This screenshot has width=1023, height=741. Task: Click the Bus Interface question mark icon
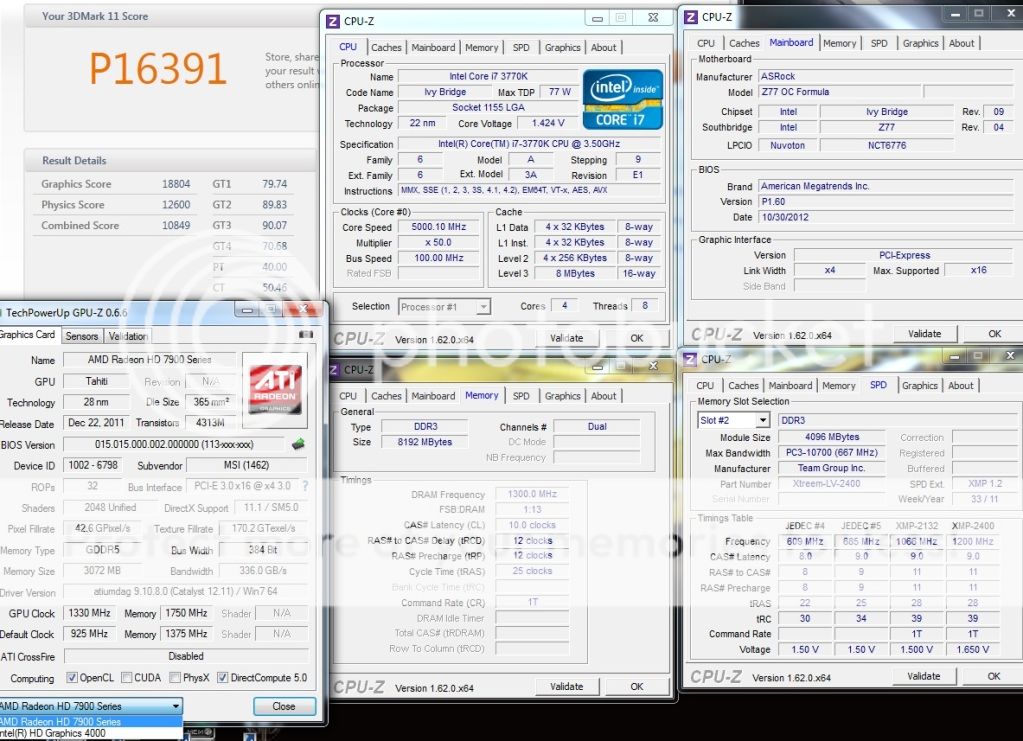click(305, 487)
